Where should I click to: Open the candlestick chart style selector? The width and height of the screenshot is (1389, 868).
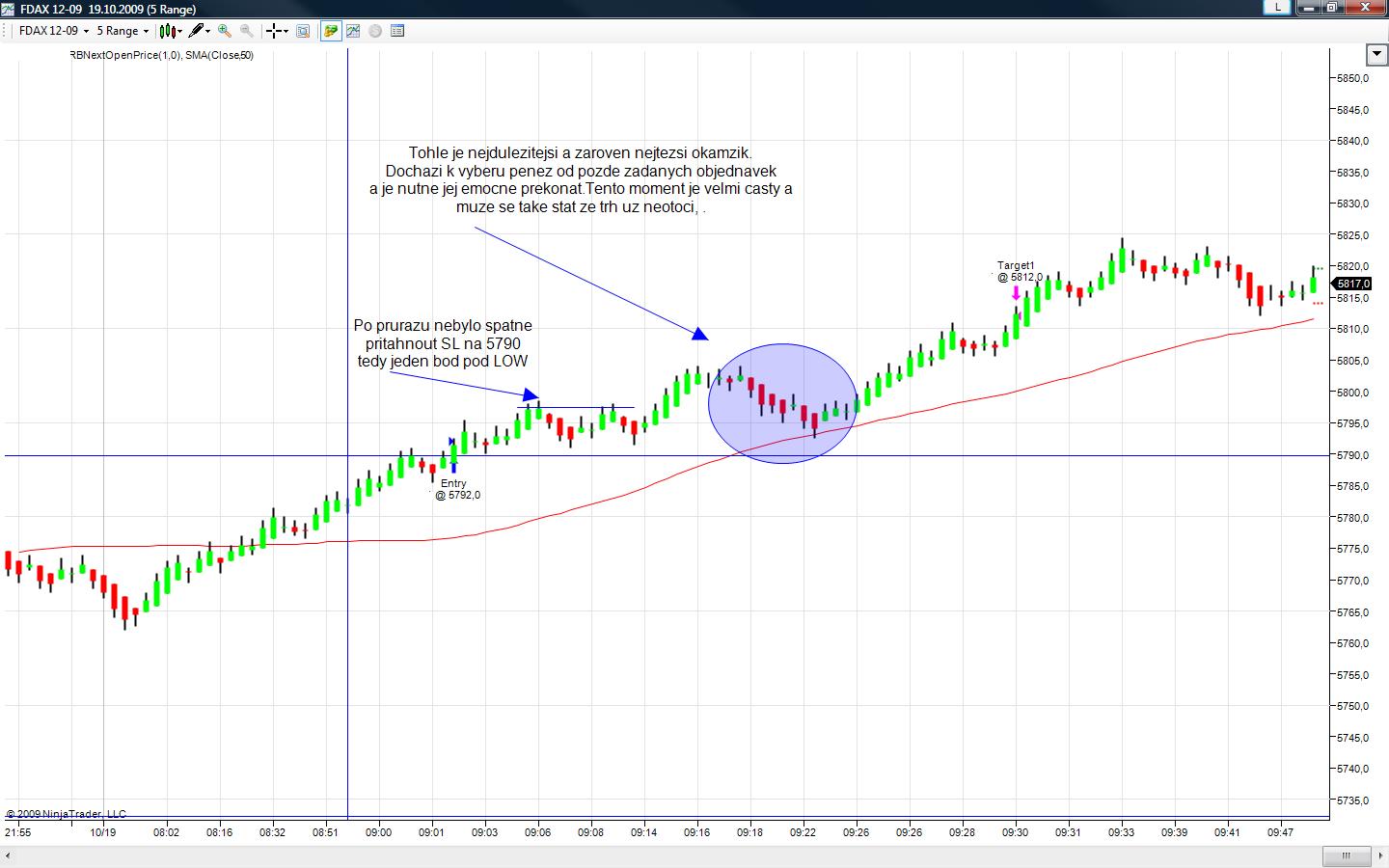(x=171, y=31)
